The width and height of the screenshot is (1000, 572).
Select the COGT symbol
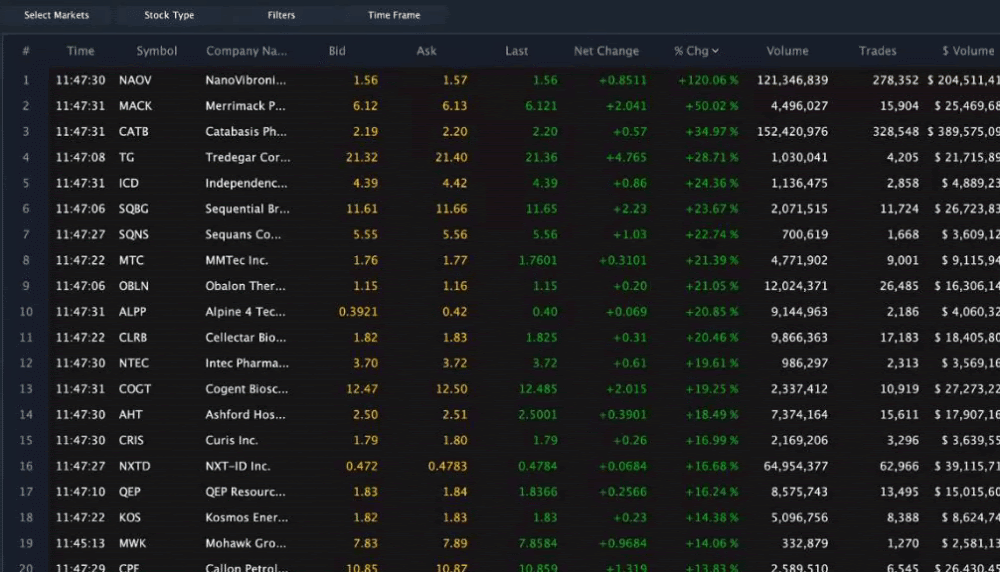pyautogui.click(x=135, y=389)
